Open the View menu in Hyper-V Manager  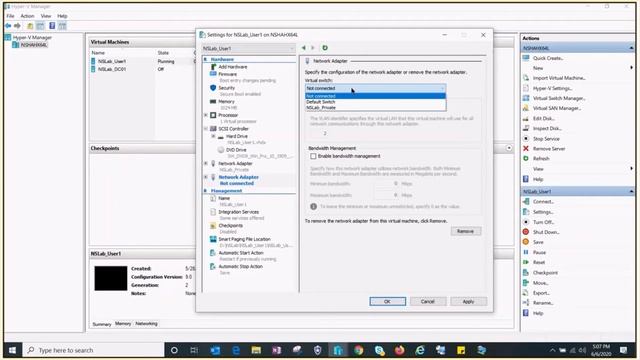point(46,16)
